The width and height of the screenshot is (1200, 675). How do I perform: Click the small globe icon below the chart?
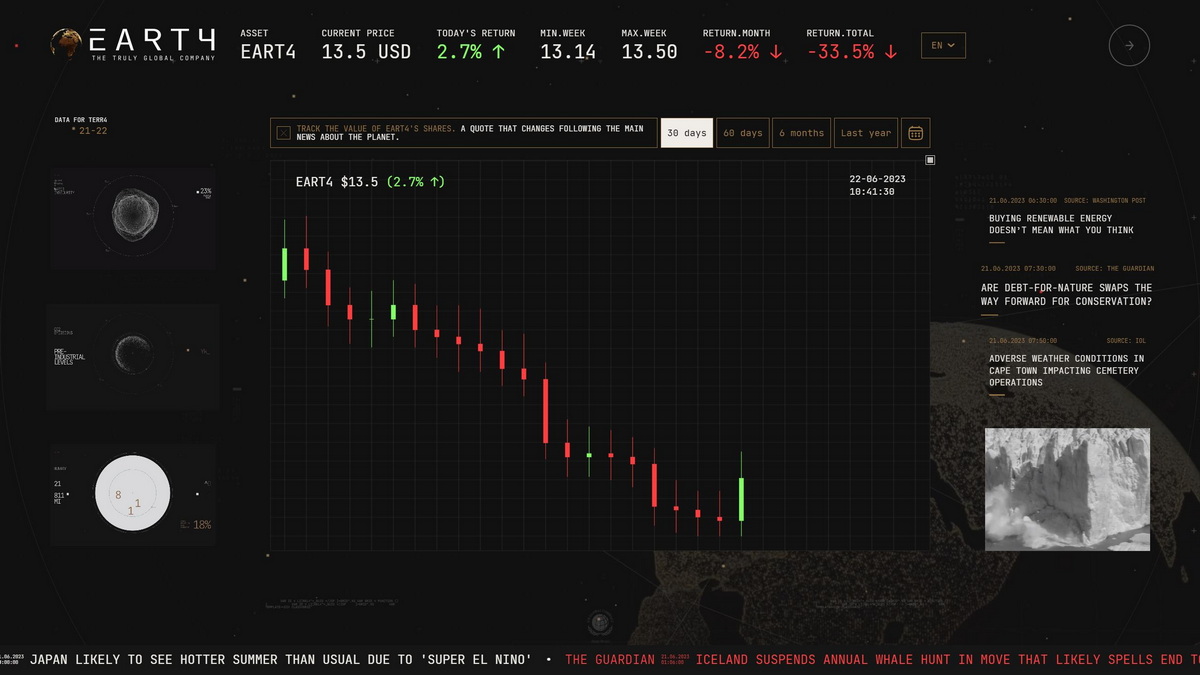click(x=600, y=622)
